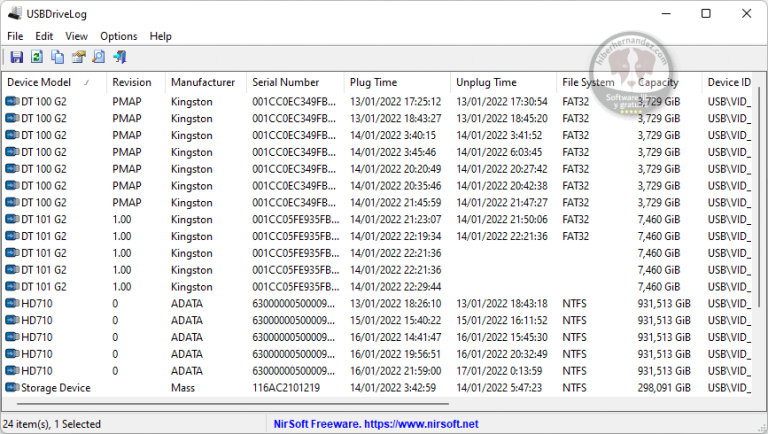Open the Help menu
The height and width of the screenshot is (434, 768).
coord(161,36)
